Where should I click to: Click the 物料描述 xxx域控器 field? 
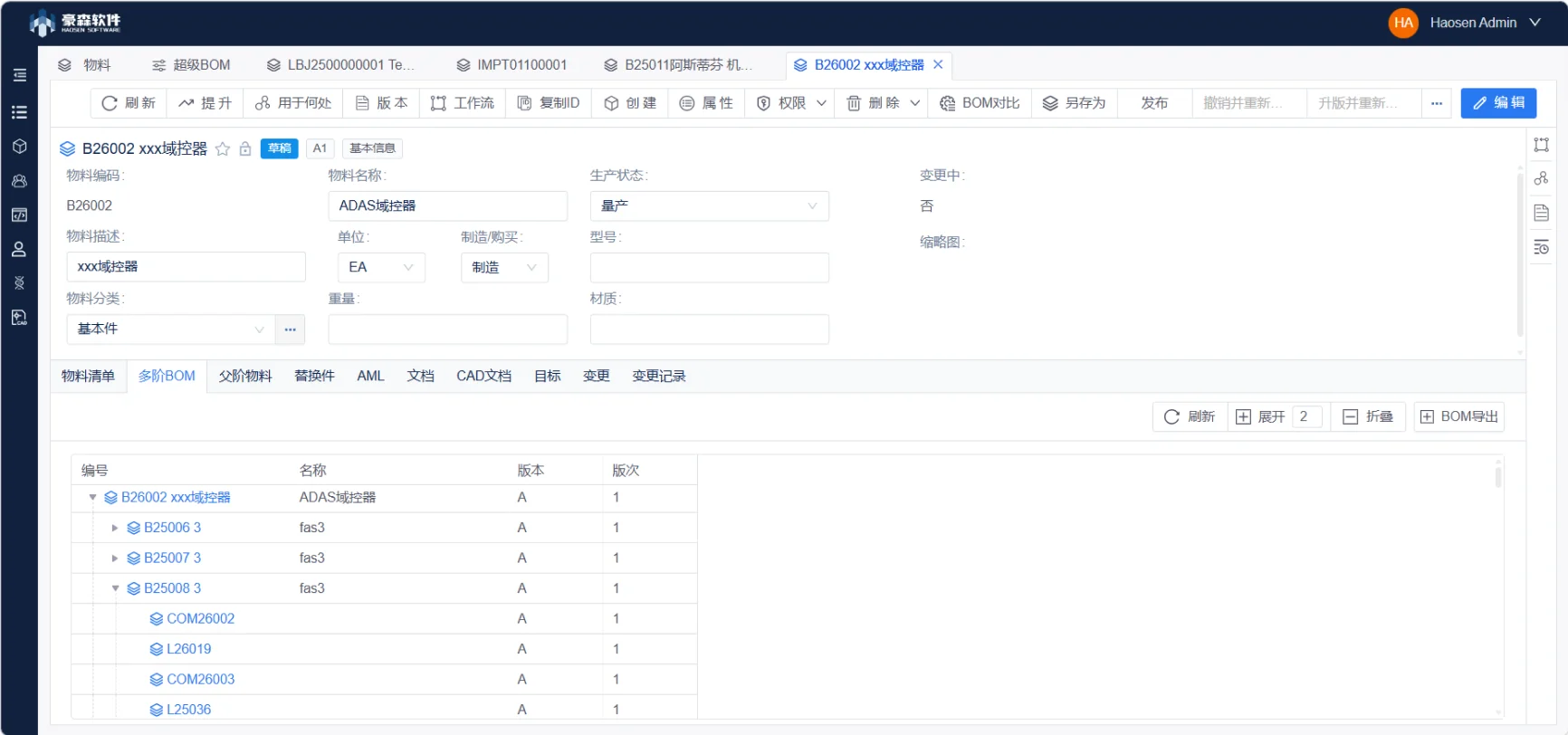pyautogui.click(x=186, y=267)
